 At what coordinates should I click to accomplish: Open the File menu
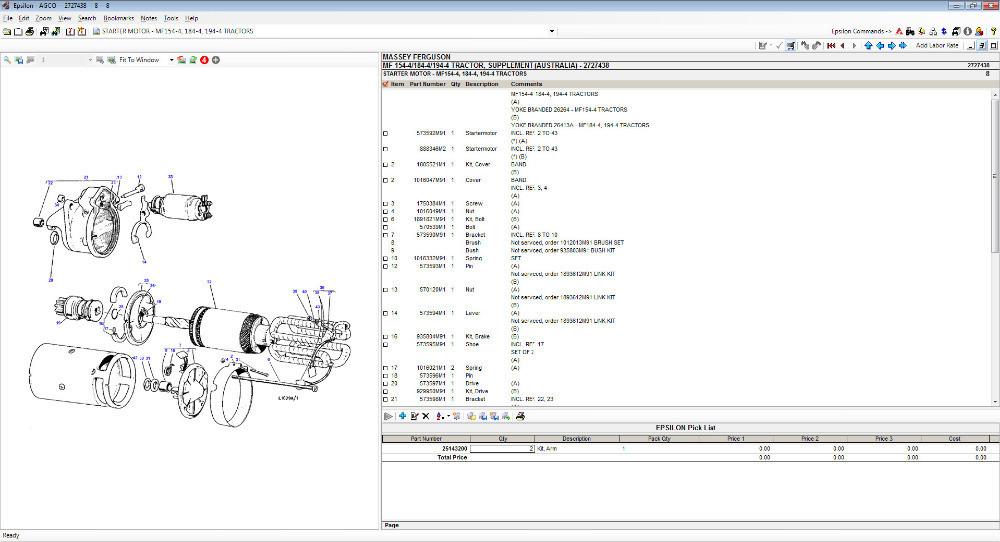tap(8, 18)
